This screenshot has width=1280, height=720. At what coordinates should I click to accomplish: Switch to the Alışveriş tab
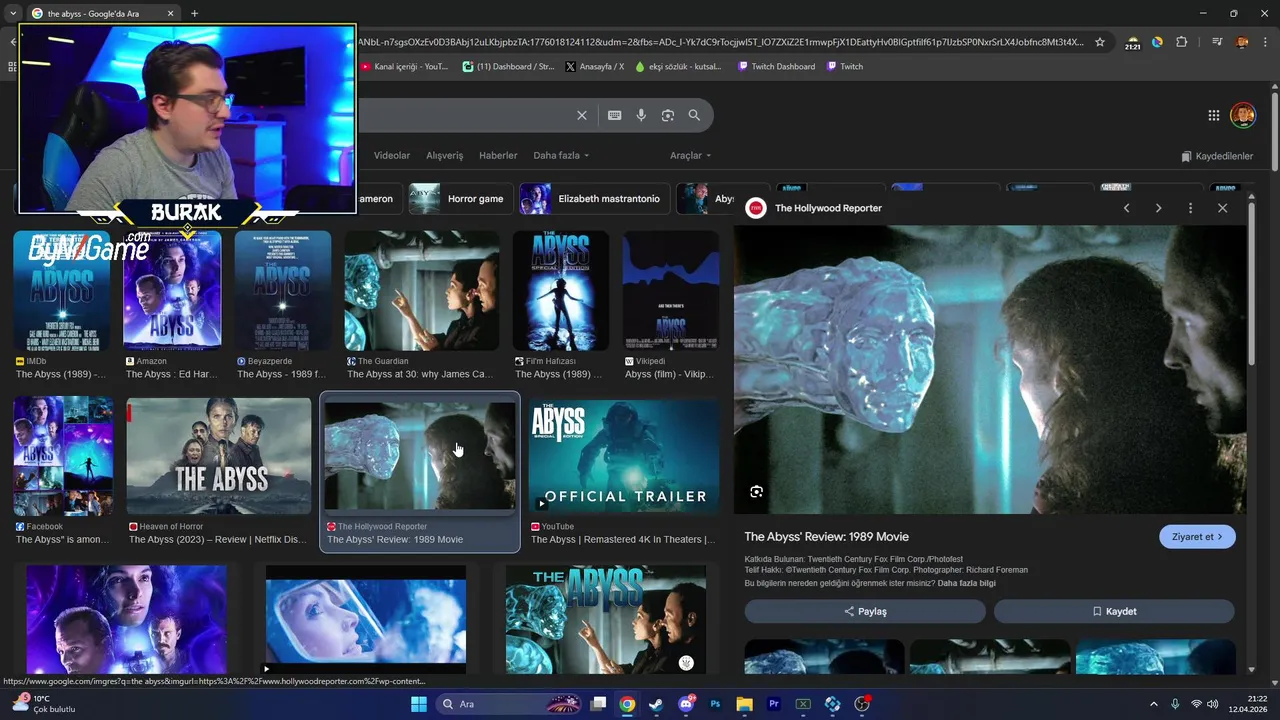tap(445, 156)
